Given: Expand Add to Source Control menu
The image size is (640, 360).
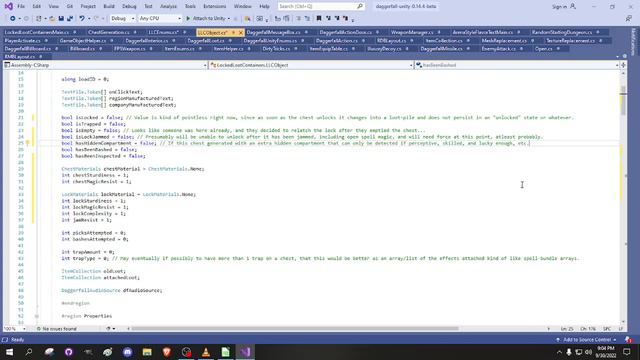Looking at the screenshot, I should coord(587,340).
